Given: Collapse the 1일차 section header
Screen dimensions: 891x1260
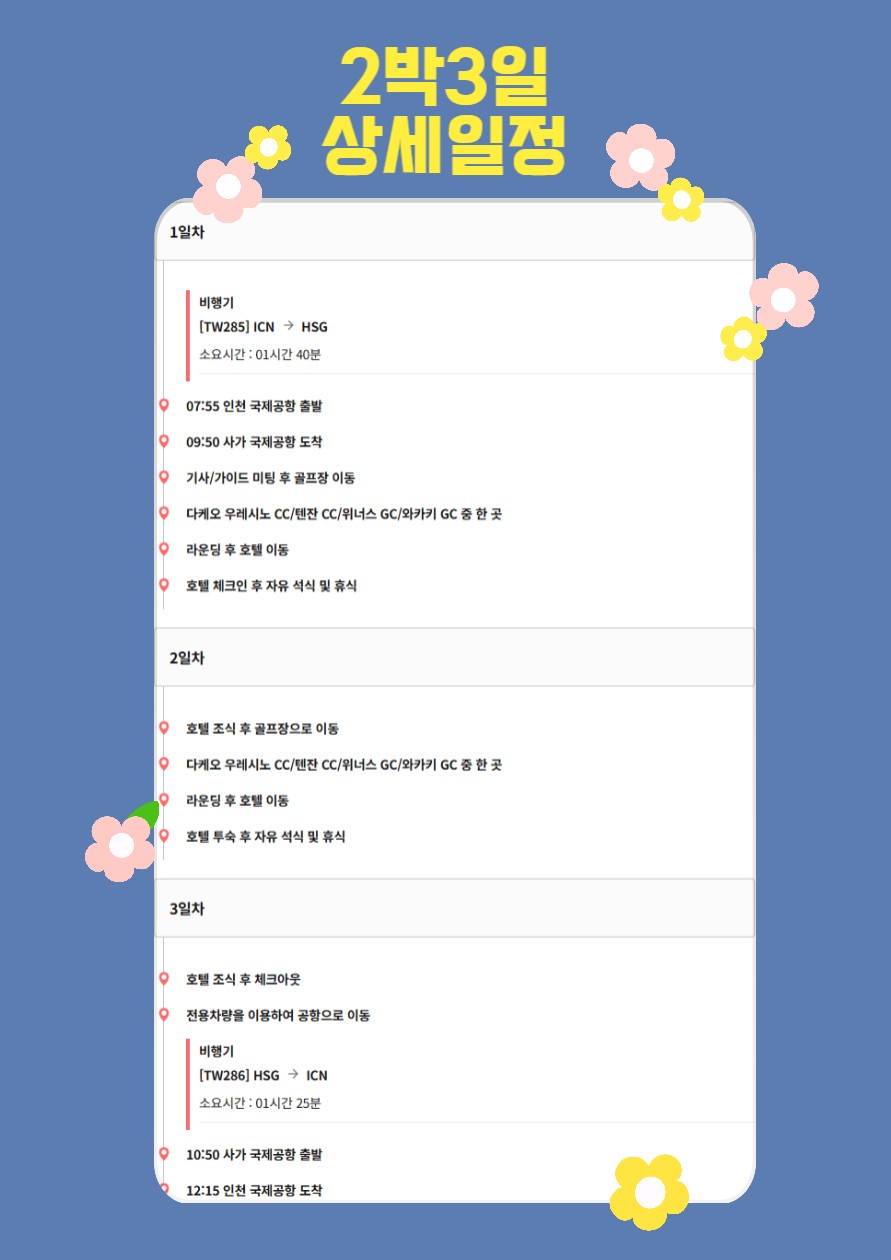Looking at the screenshot, I should click(454, 232).
